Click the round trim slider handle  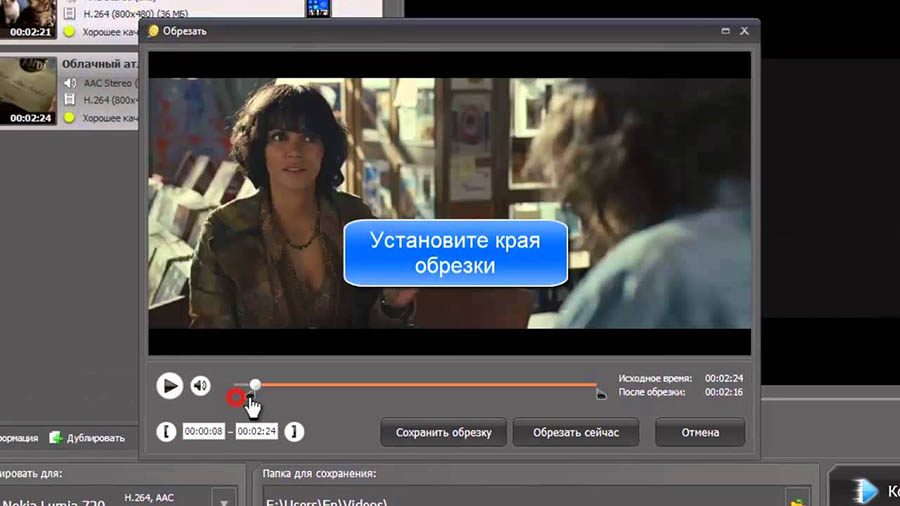[x=256, y=384]
